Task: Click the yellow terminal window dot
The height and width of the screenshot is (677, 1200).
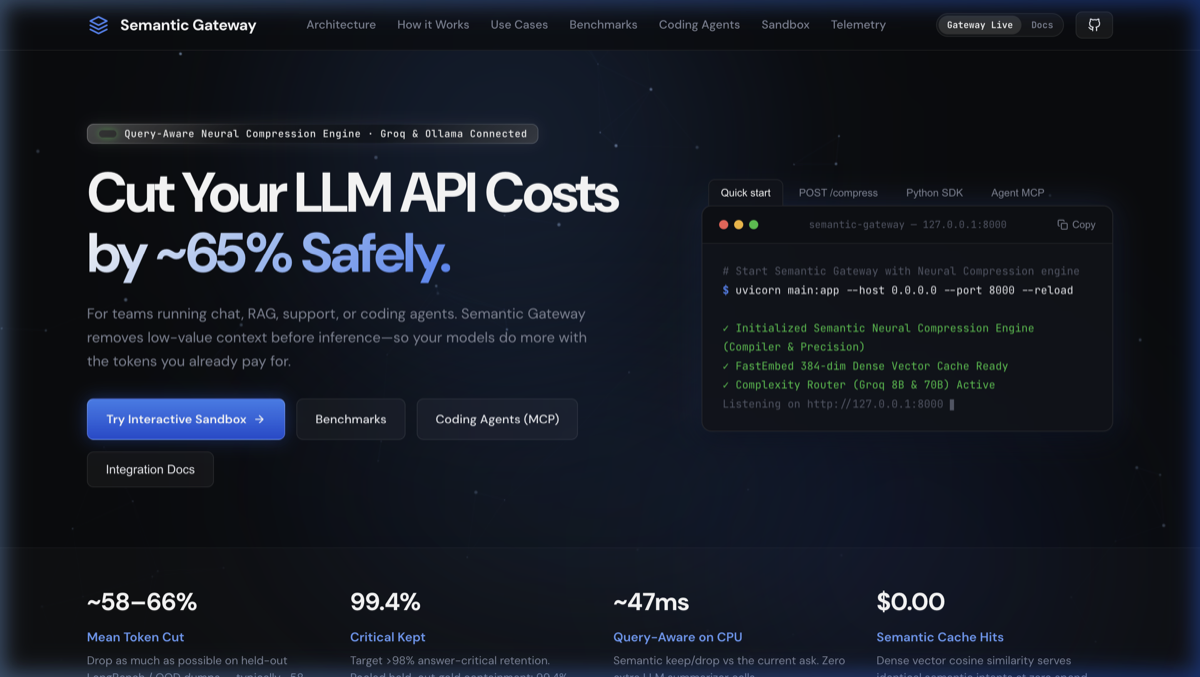Action: click(x=738, y=225)
